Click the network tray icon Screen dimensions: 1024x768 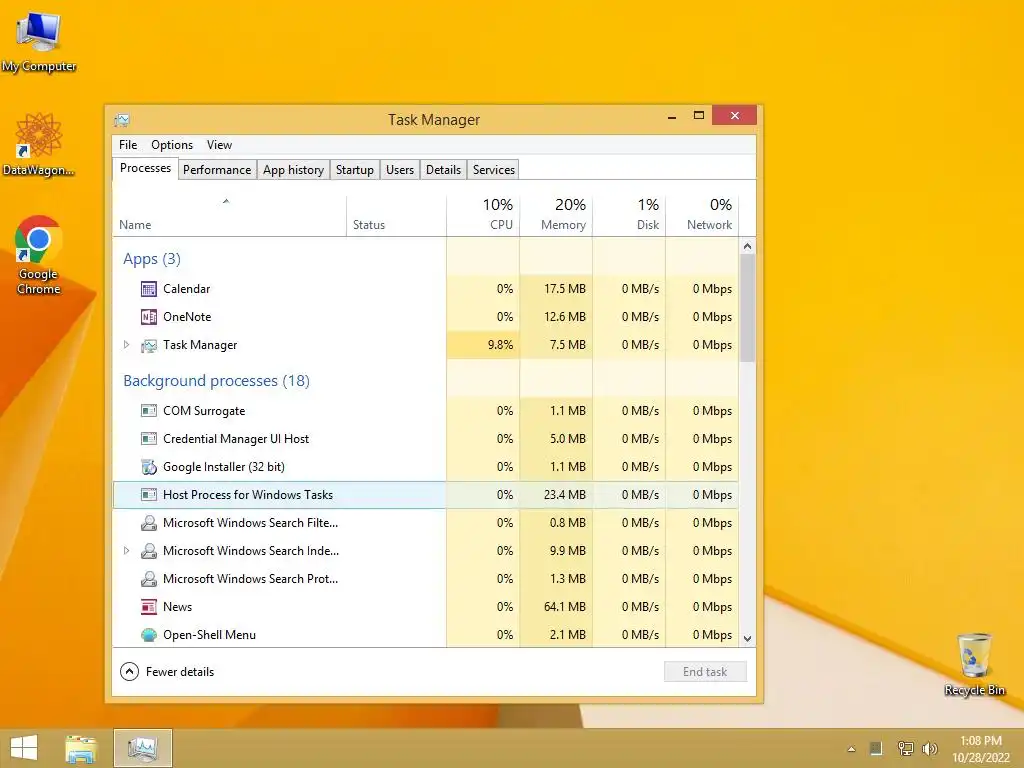905,748
